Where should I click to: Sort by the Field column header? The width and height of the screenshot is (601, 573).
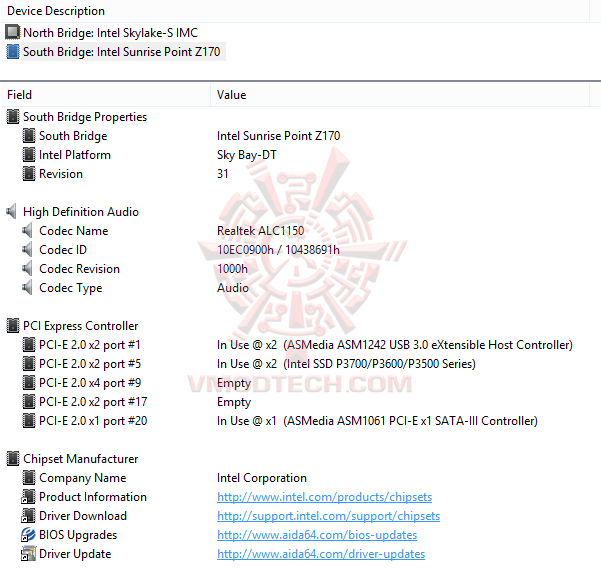tap(105, 95)
